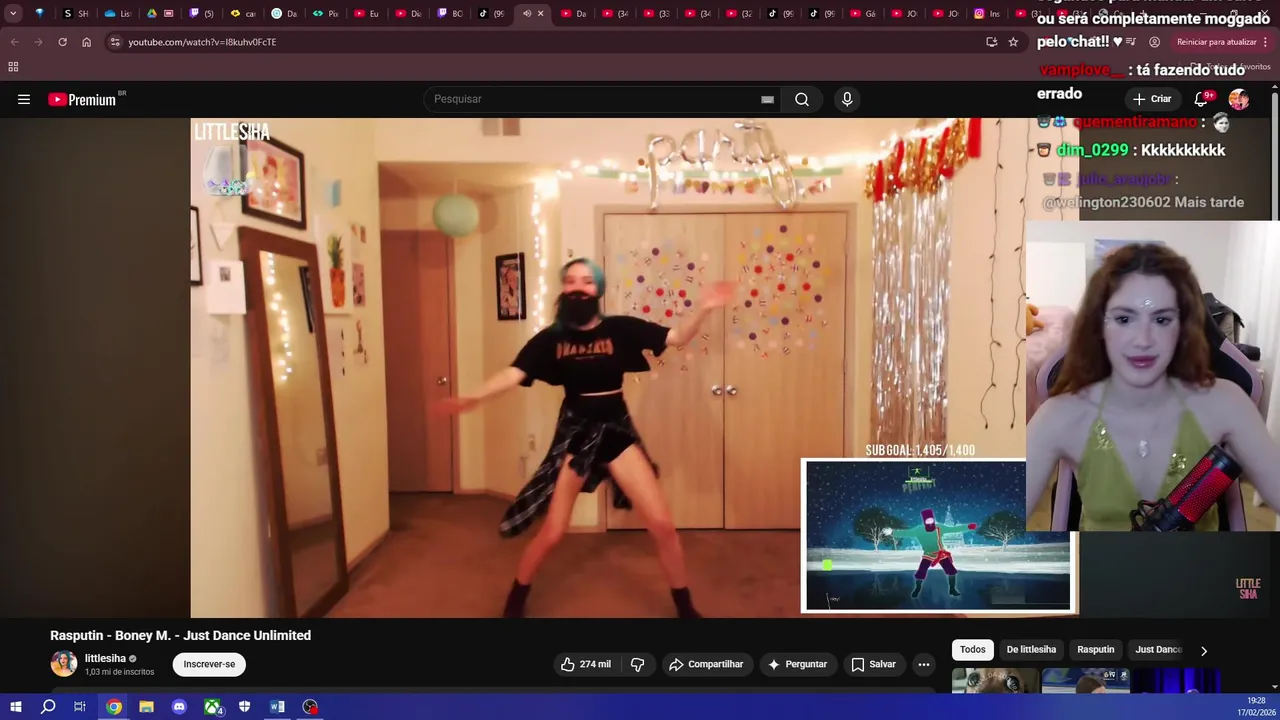The height and width of the screenshot is (720, 1280).
Task: Open File Explorer from taskbar
Action: point(146,707)
